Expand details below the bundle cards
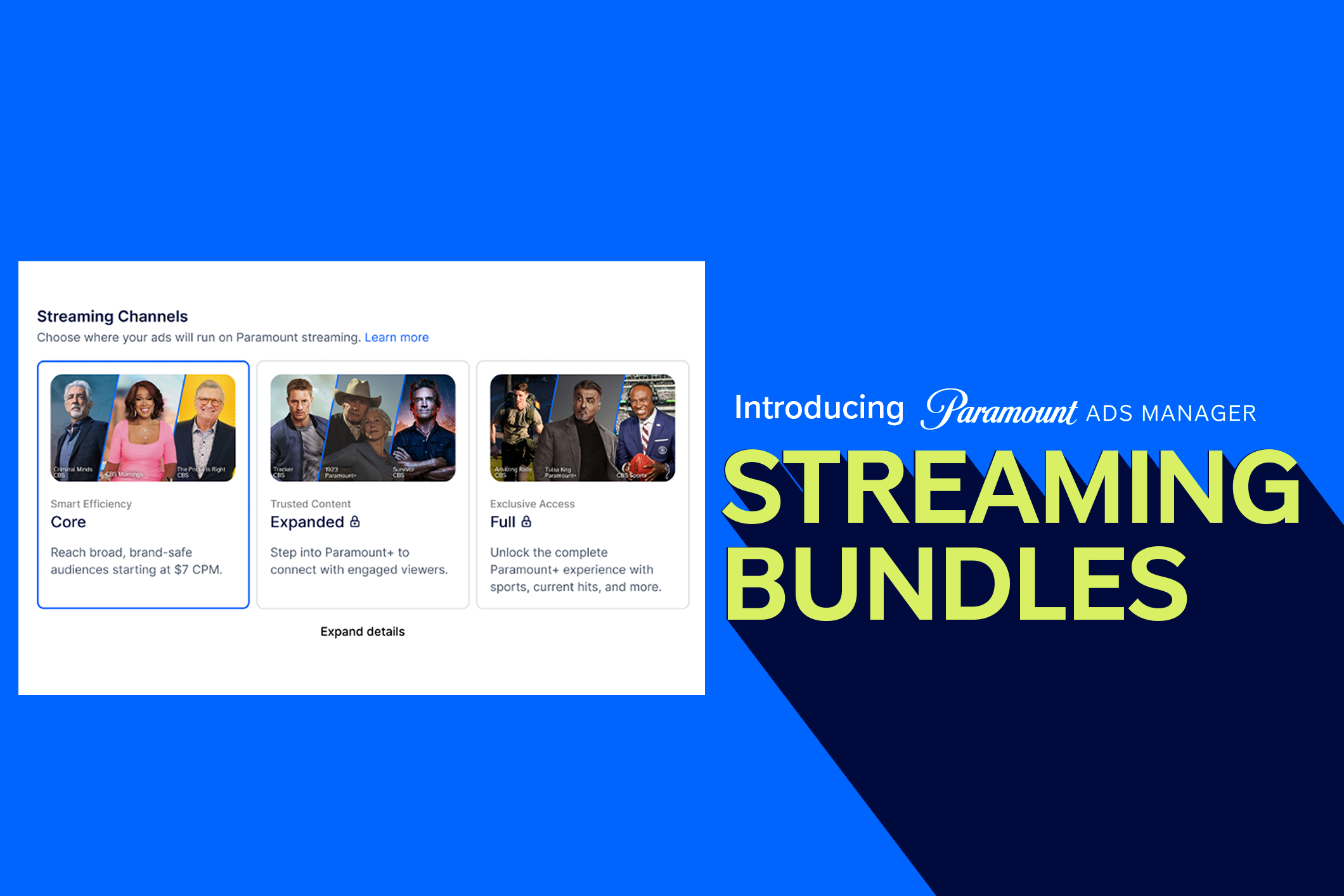The image size is (1344, 896). pos(362,631)
